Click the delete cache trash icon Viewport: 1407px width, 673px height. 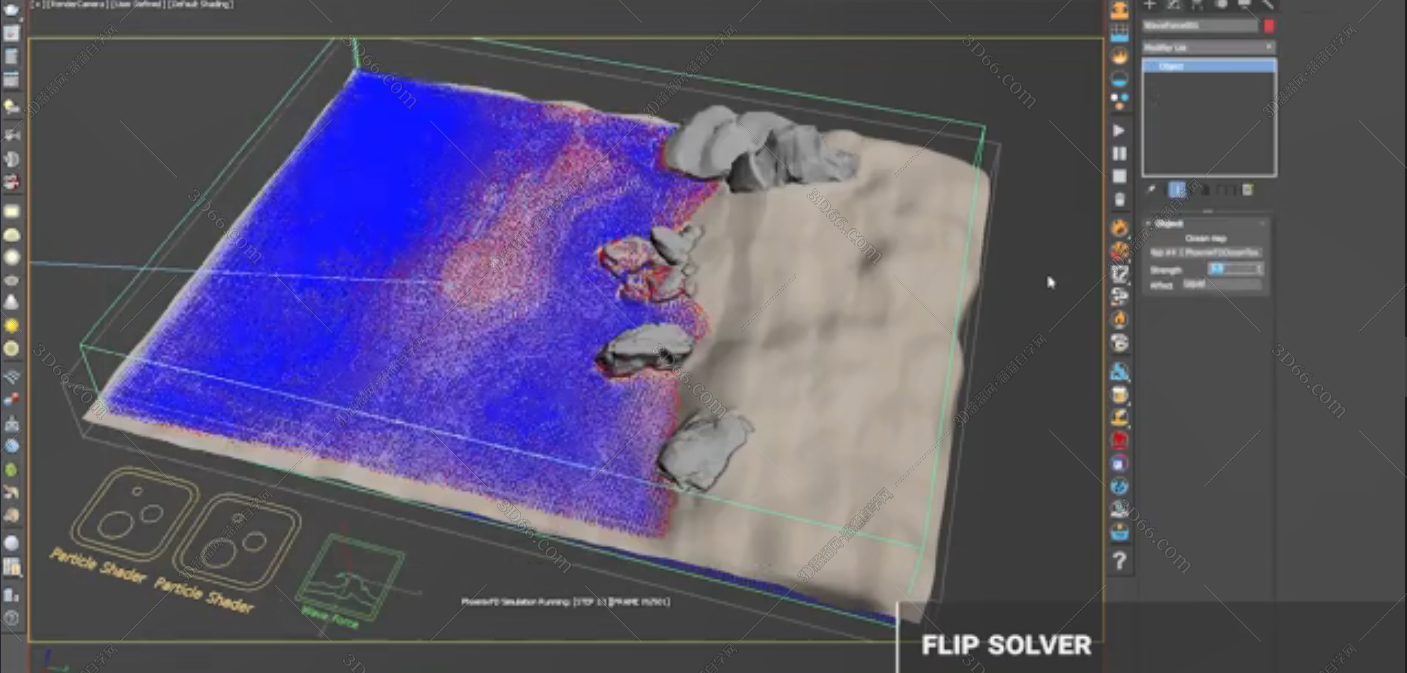click(x=1119, y=200)
